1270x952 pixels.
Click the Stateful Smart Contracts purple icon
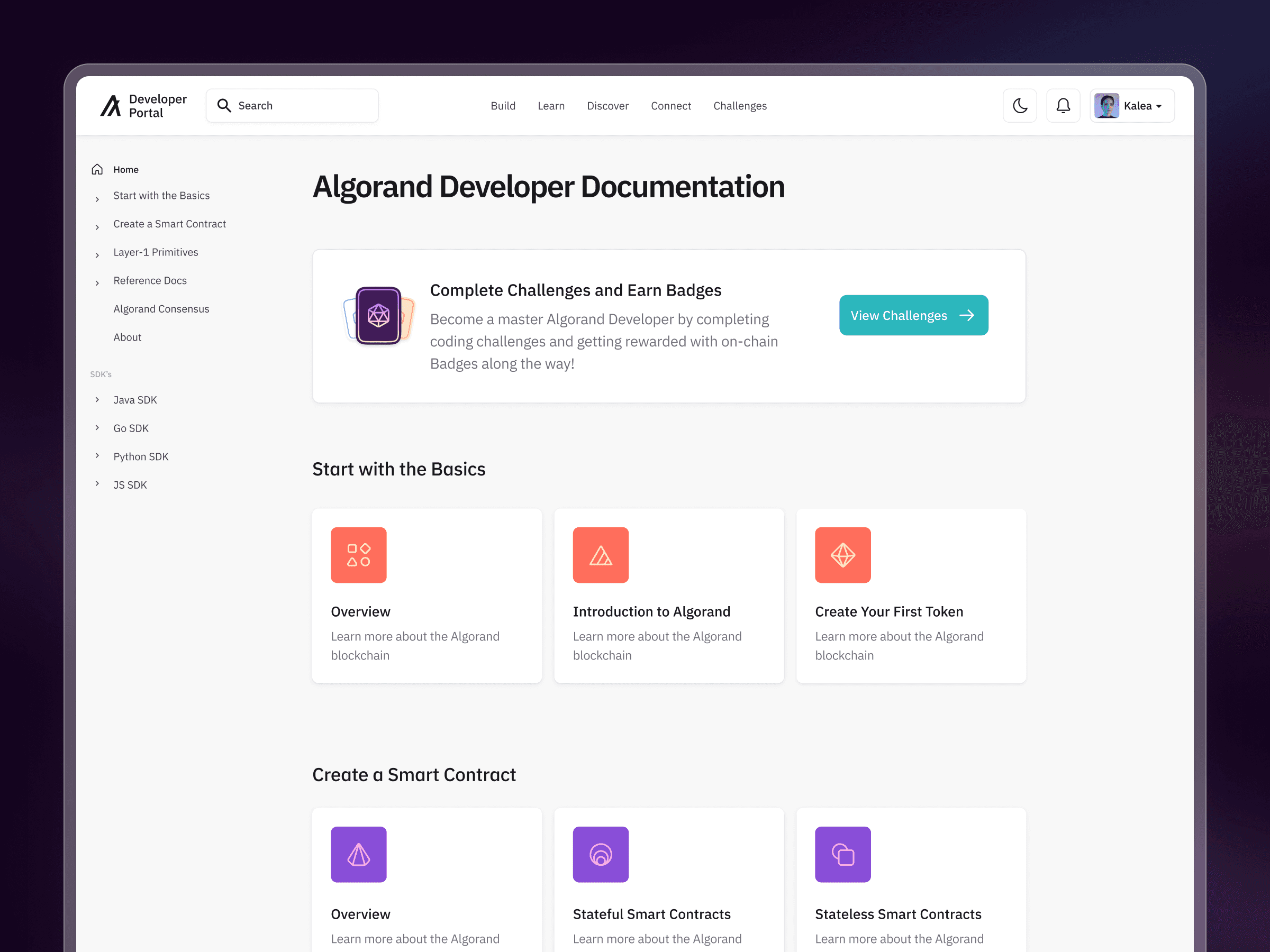click(601, 854)
